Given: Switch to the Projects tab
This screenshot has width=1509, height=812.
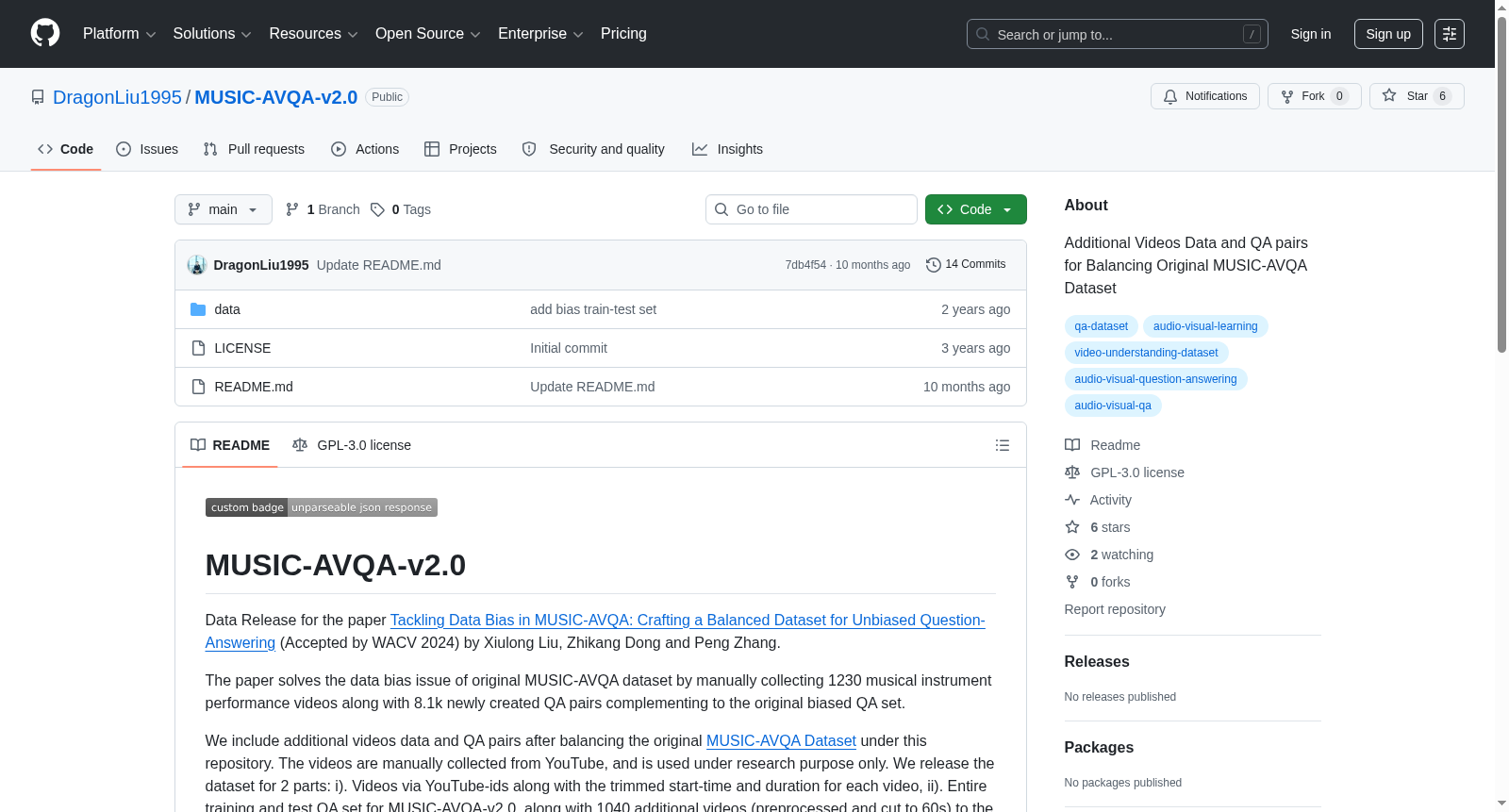Looking at the screenshot, I should [x=460, y=149].
